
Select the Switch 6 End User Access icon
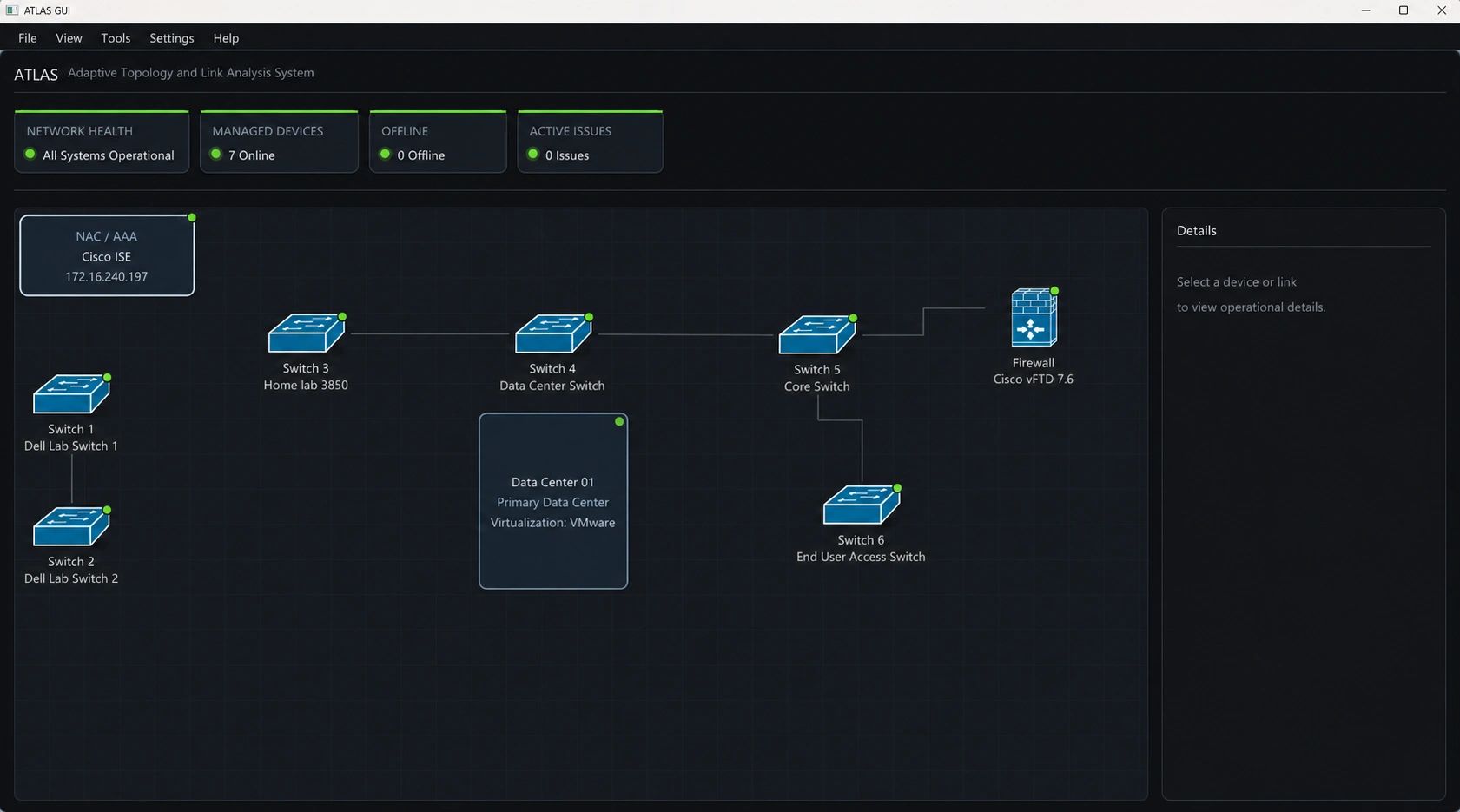tap(862, 505)
